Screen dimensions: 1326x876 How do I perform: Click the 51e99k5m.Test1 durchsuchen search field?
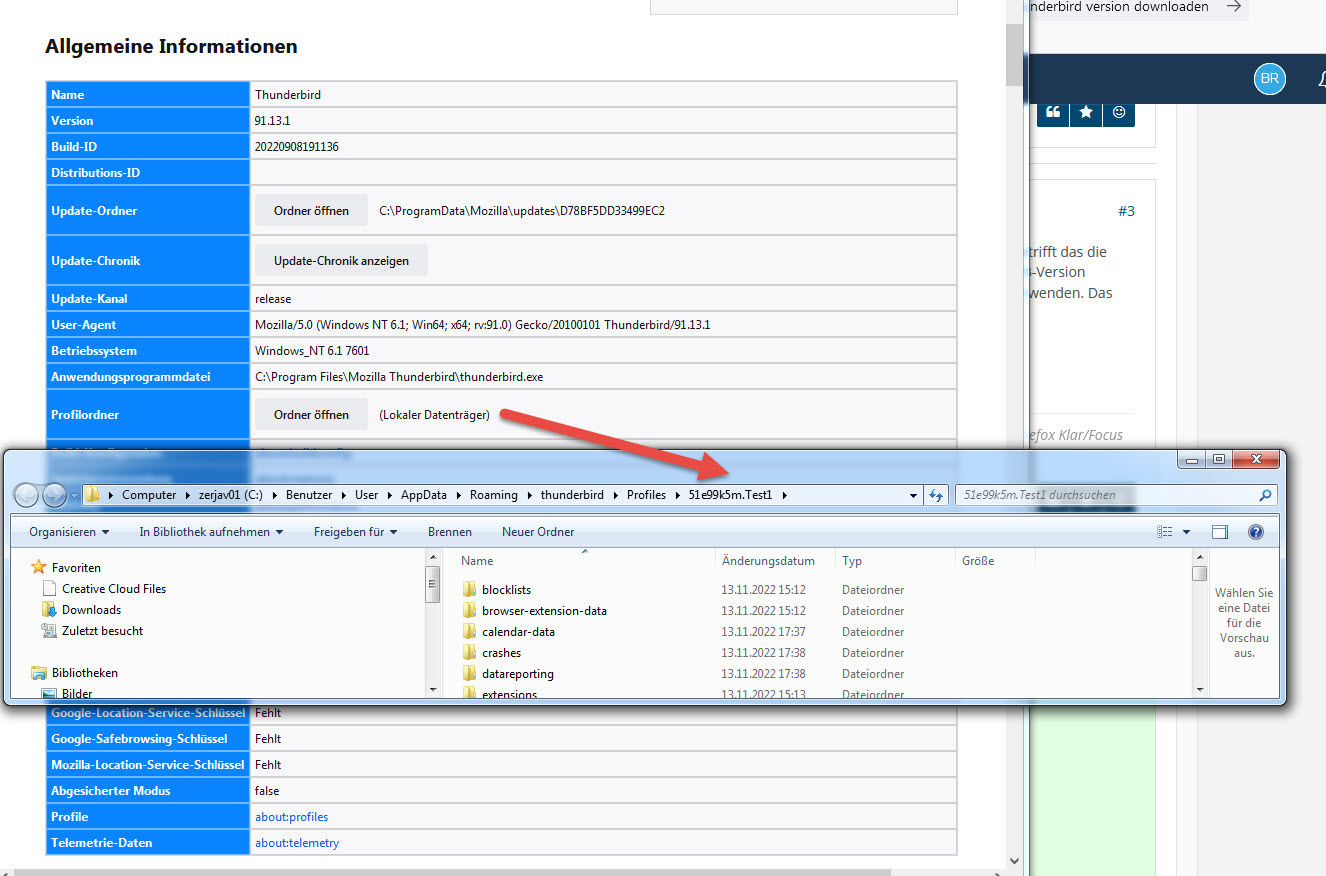[x=1105, y=495]
